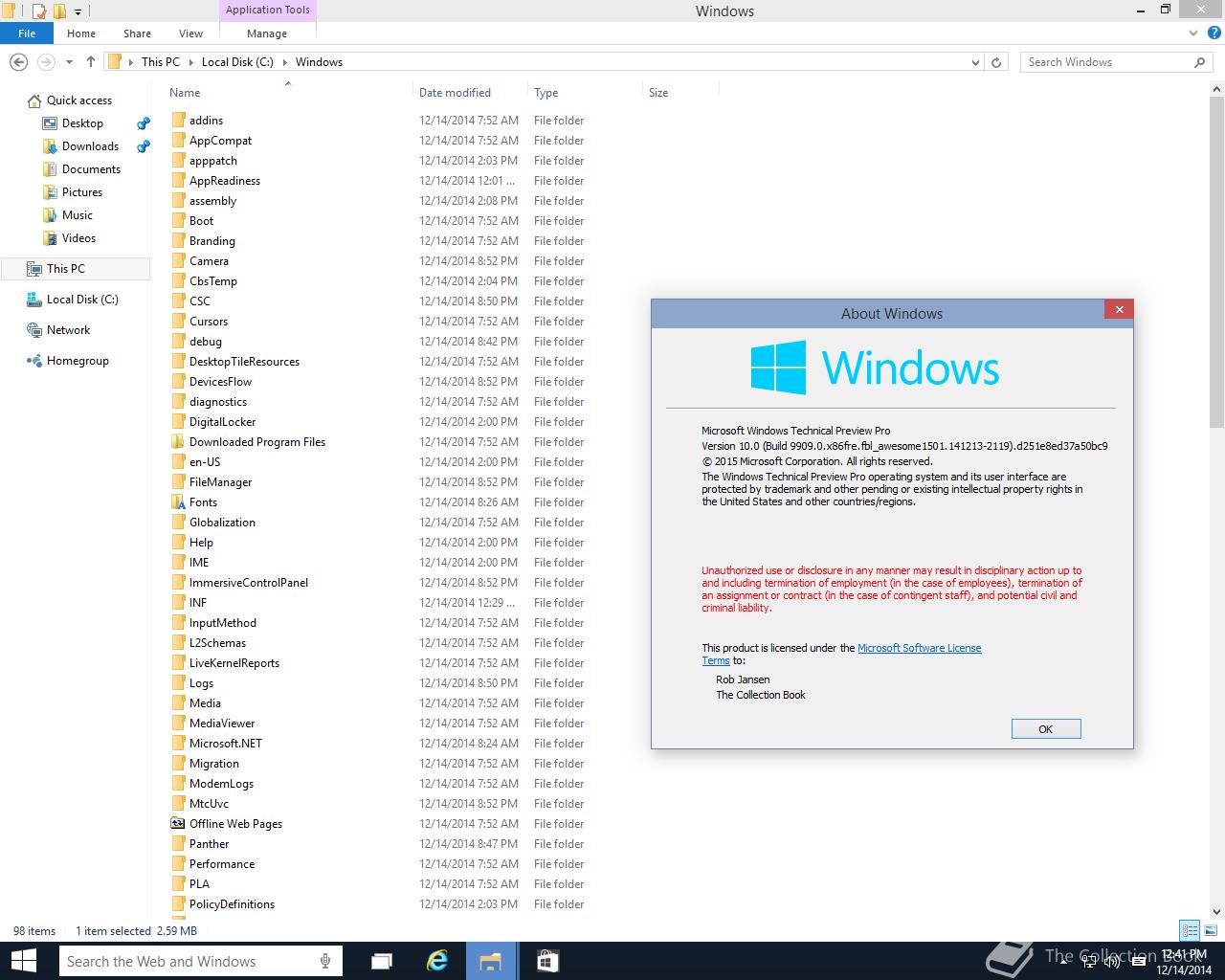Click the Homegroup icon in the sidebar
Viewport: 1225px width, 980px height.
coord(34,361)
